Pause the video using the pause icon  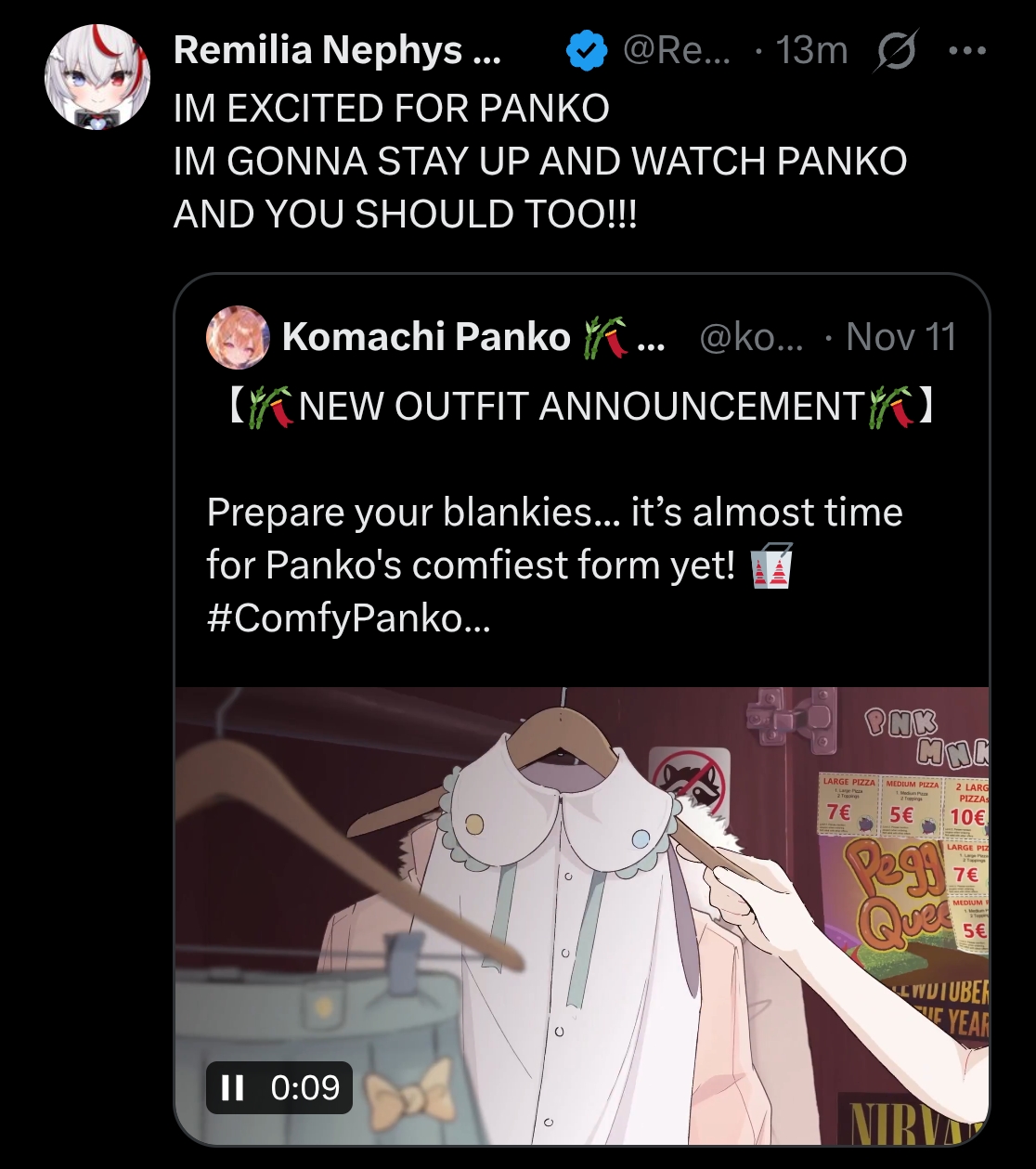point(233,1087)
